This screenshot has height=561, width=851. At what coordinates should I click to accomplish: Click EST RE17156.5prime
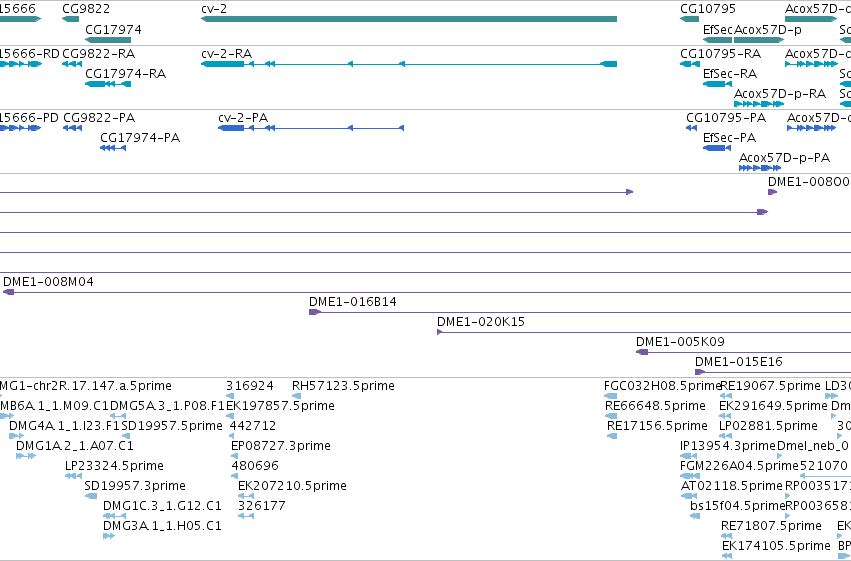(x=657, y=426)
